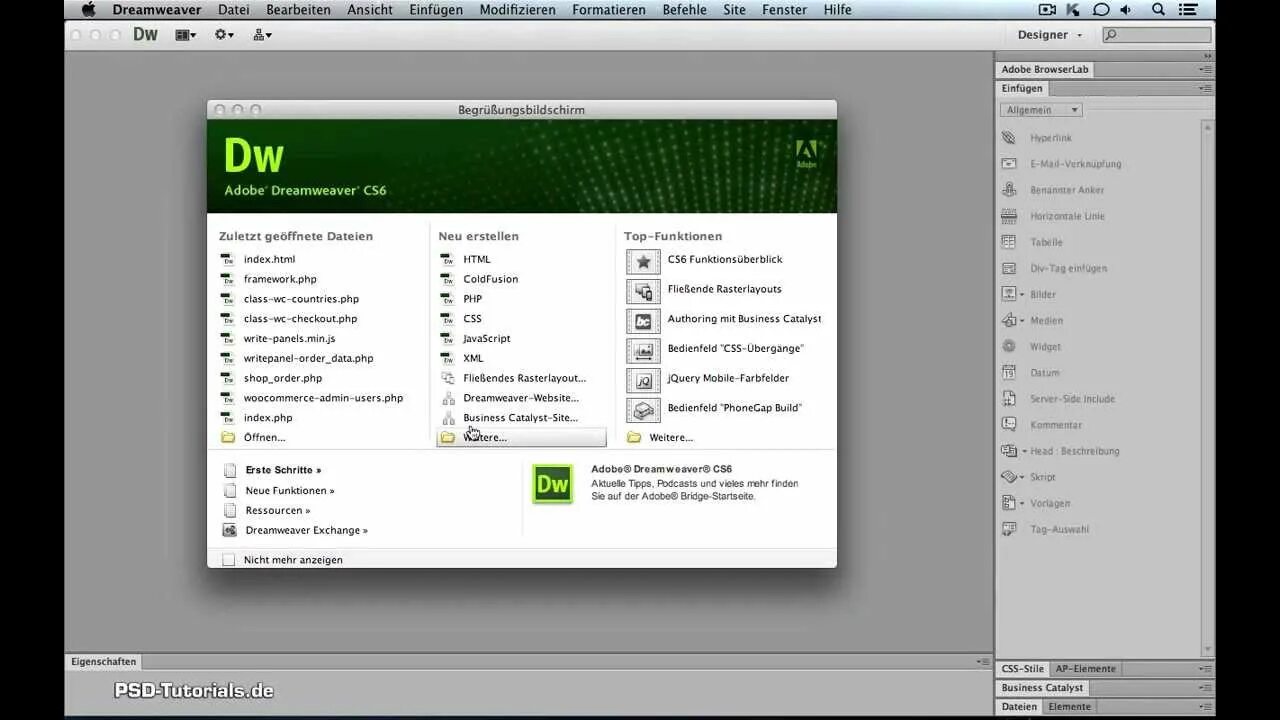The image size is (1280, 720).
Task: Open the Befehle menu
Action: click(x=684, y=9)
